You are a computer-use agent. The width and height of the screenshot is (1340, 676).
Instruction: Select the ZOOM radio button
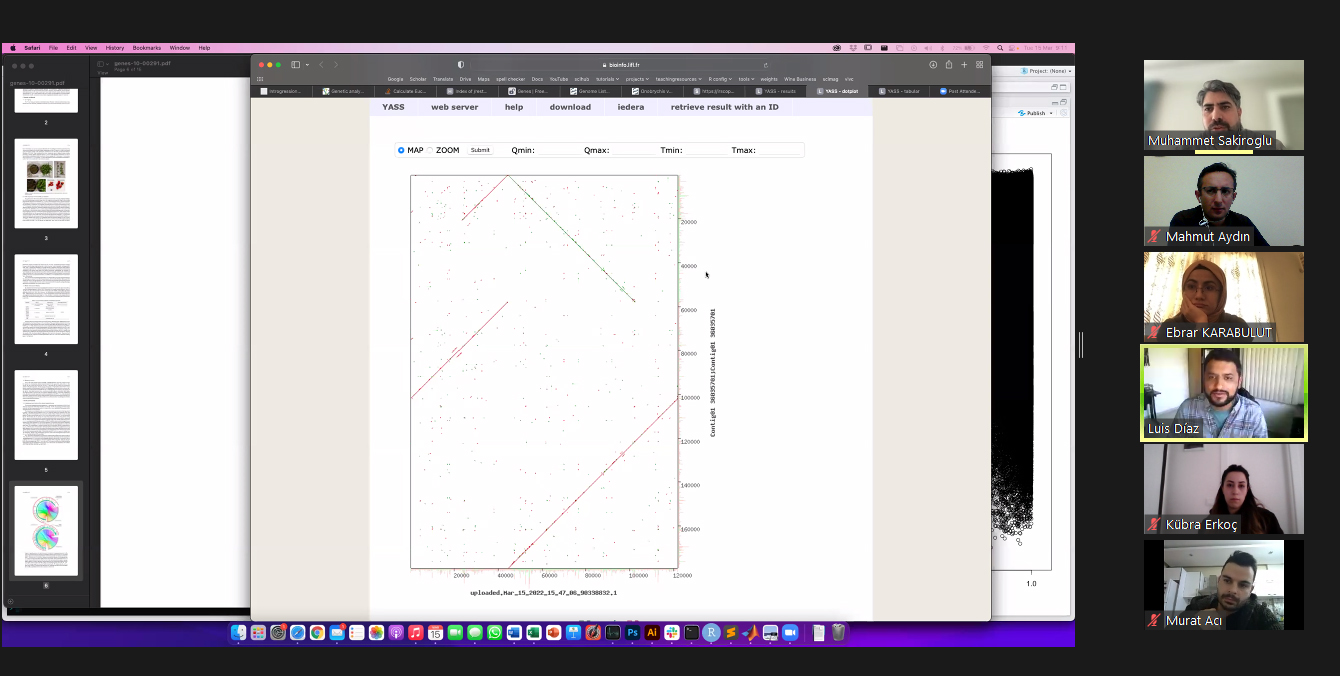click(x=431, y=150)
